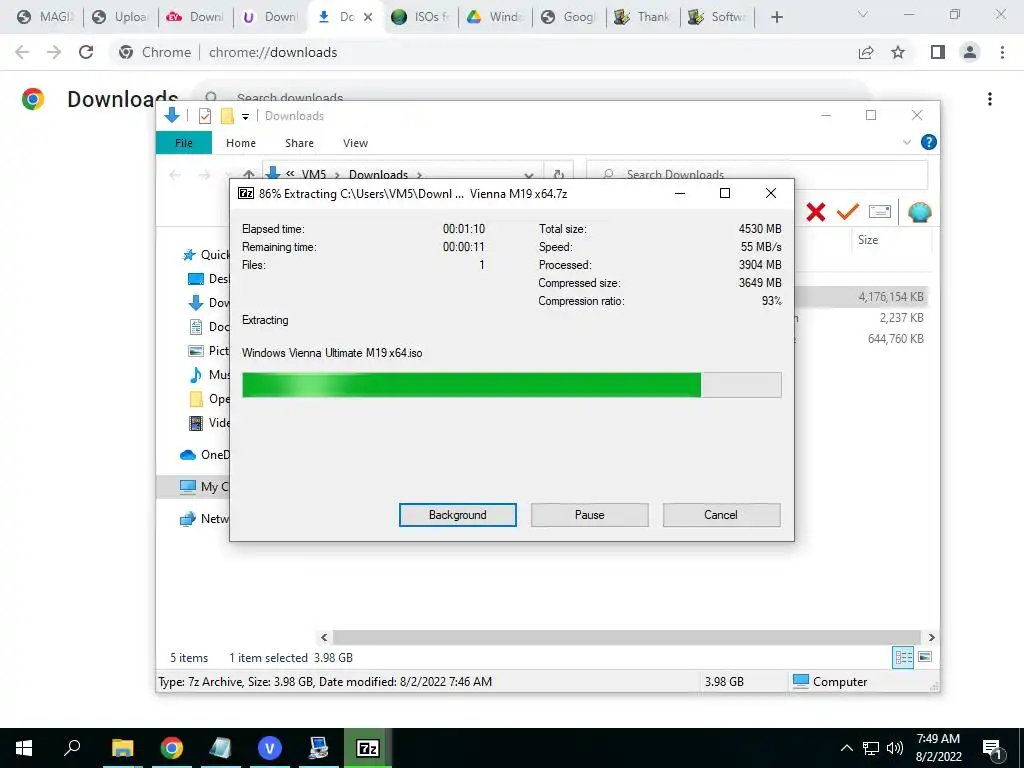1024x768 pixels.
Task: Click the Chrome address bar
Action: coord(483,52)
